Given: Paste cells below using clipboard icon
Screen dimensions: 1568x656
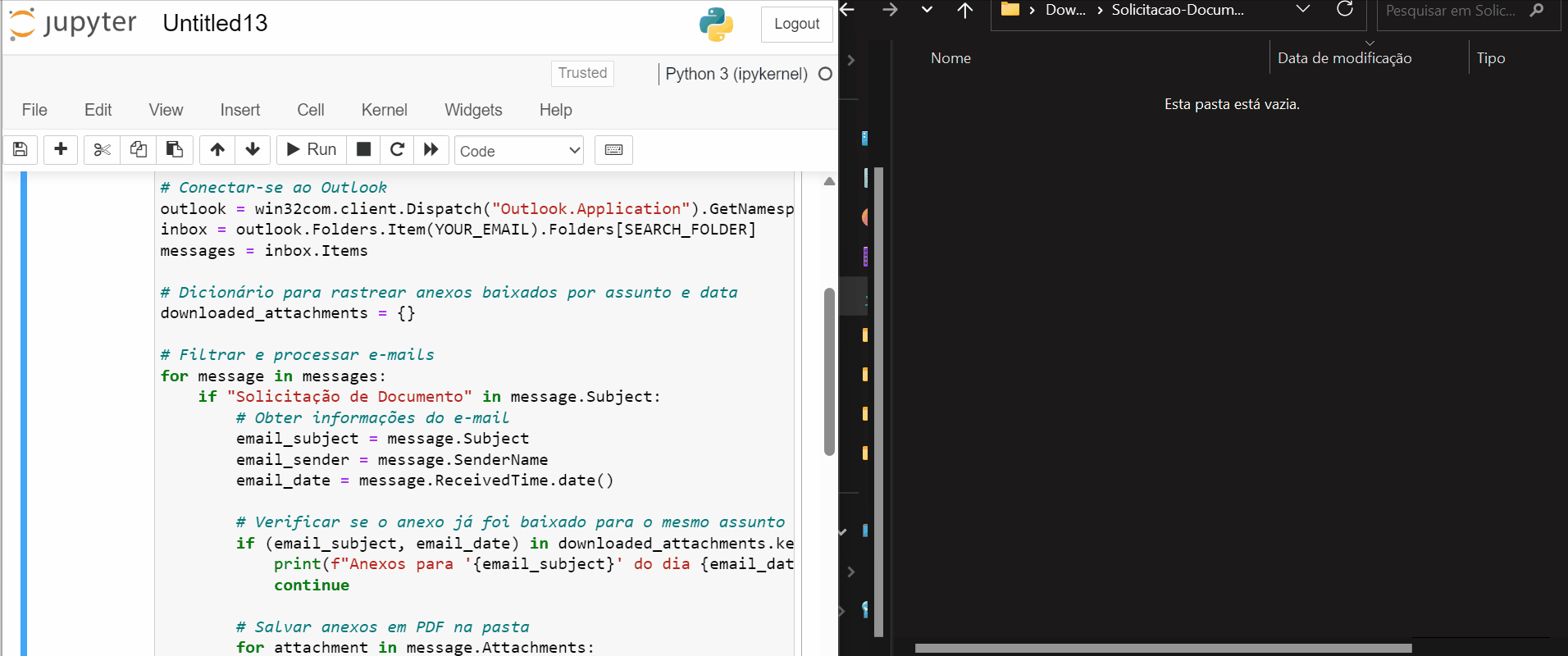Looking at the screenshot, I should coord(175,149).
